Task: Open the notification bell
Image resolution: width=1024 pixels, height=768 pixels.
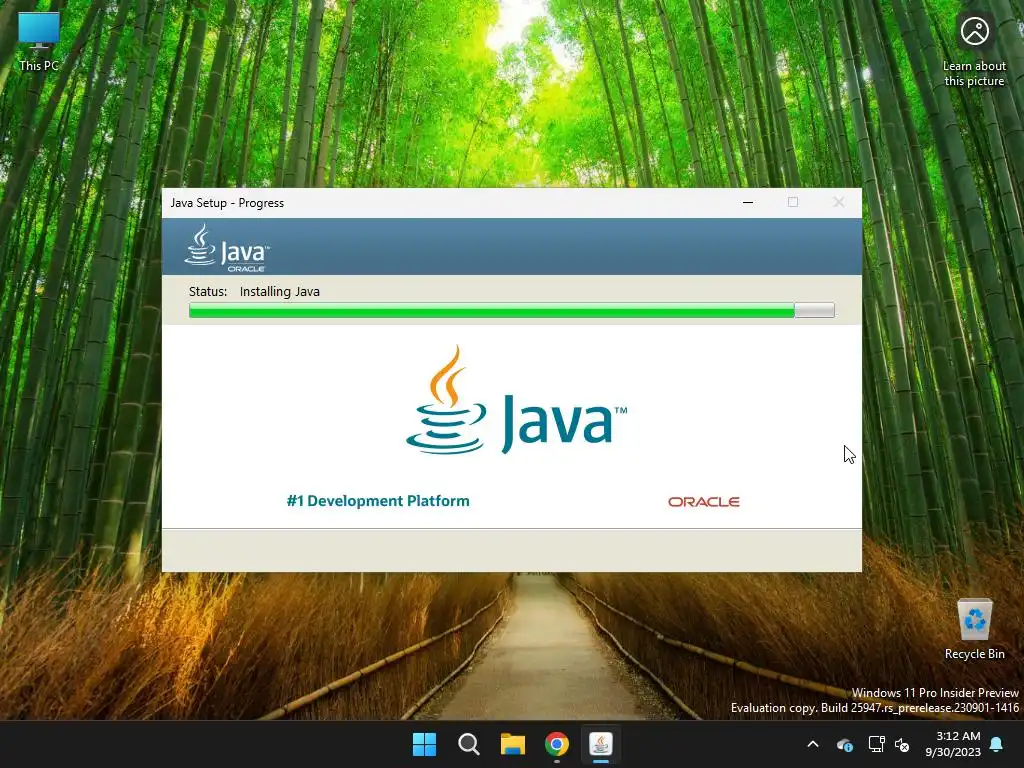Action: tap(997, 744)
